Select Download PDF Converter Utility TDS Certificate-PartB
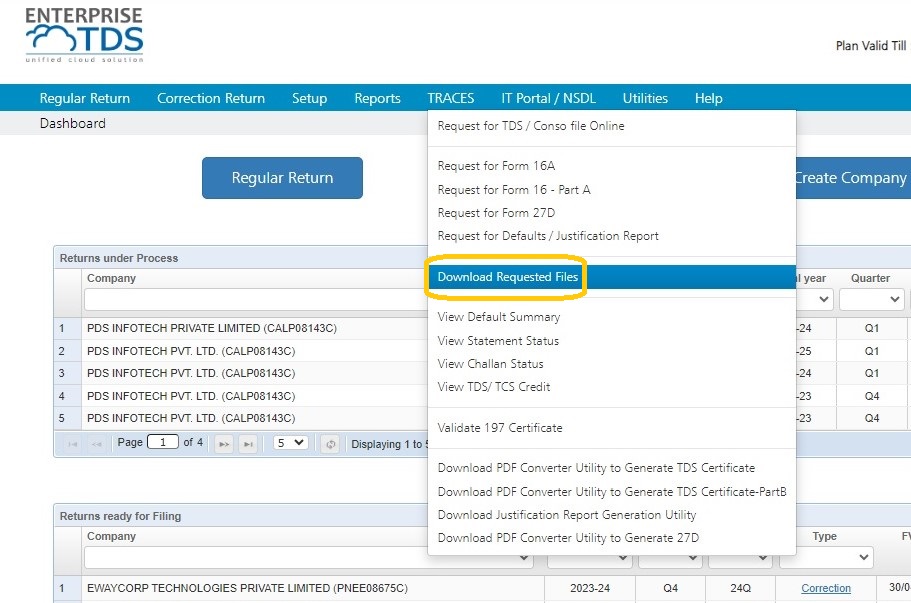911x603 pixels. coord(612,491)
